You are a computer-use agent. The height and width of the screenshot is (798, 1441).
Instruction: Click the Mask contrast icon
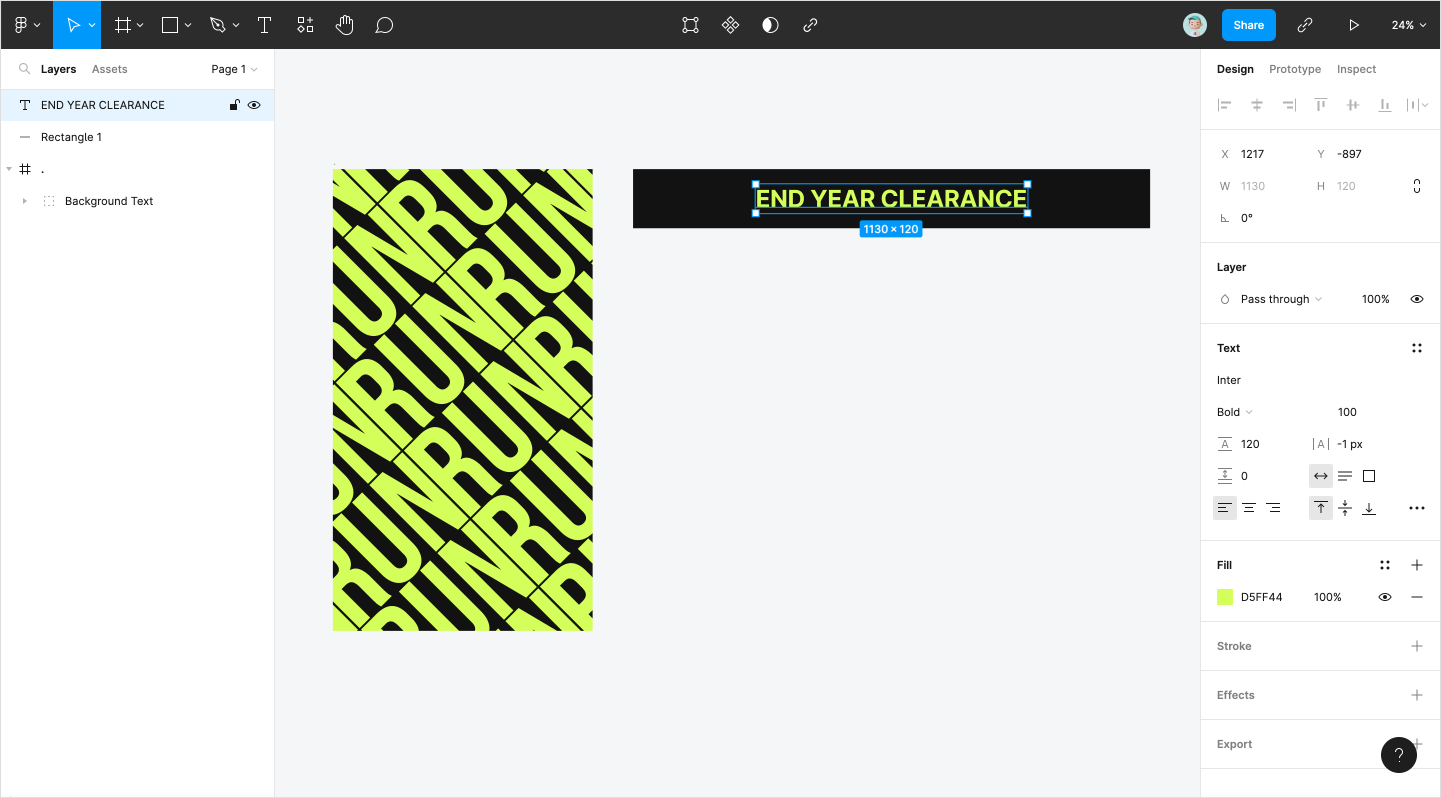click(x=770, y=25)
